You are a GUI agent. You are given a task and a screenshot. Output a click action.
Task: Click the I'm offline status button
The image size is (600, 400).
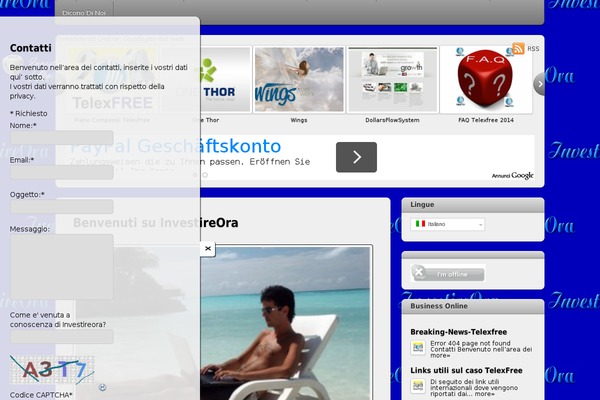click(448, 273)
